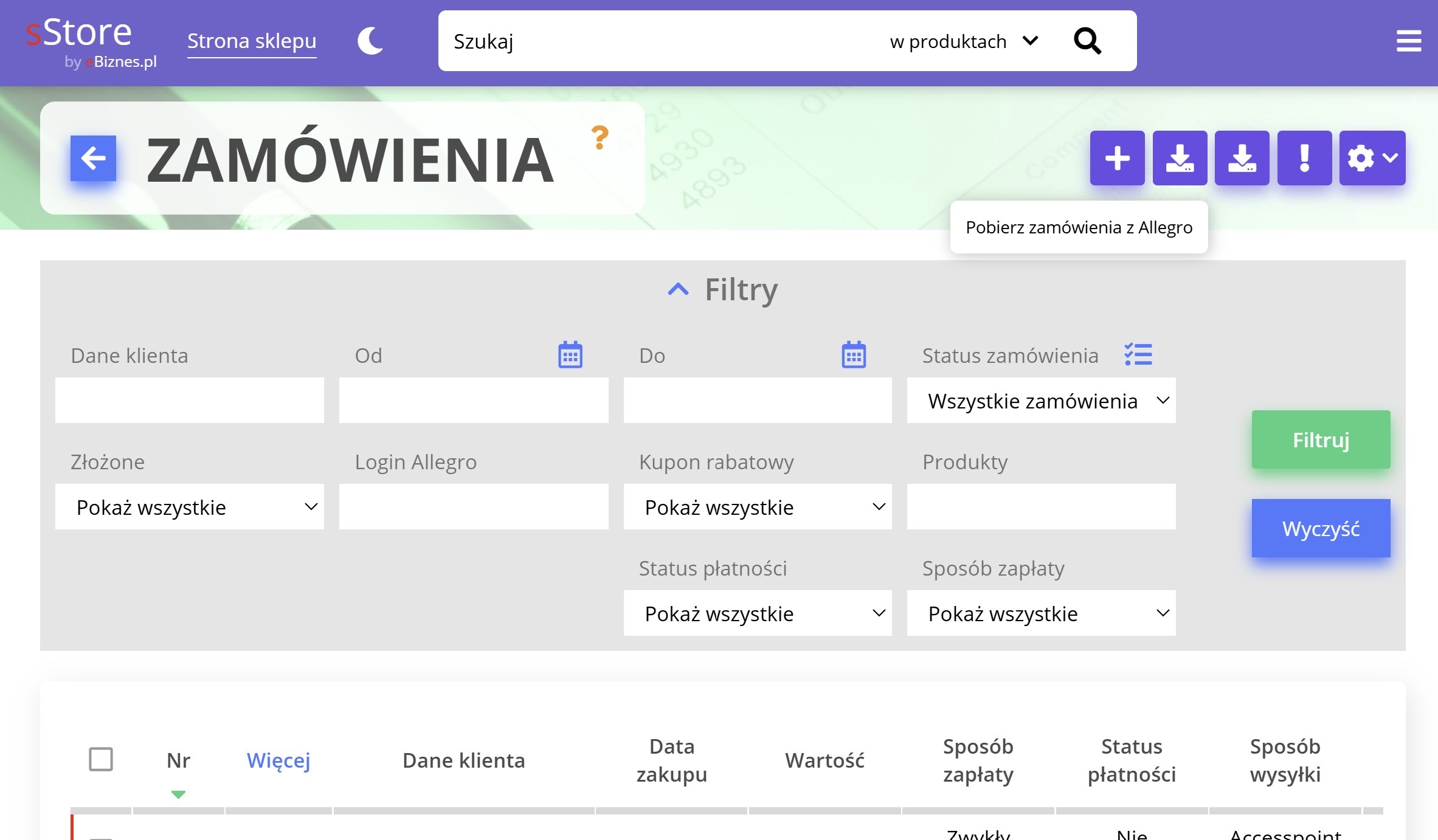Click the blue back arrow button
This screenshot has width=1438, height=840.
point(93,158)
